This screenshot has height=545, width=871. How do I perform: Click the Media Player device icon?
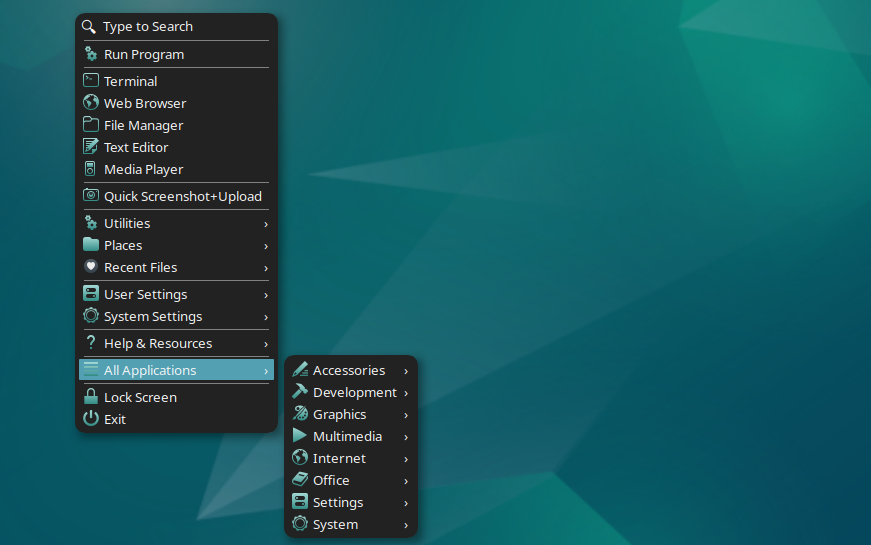point(90,169)
